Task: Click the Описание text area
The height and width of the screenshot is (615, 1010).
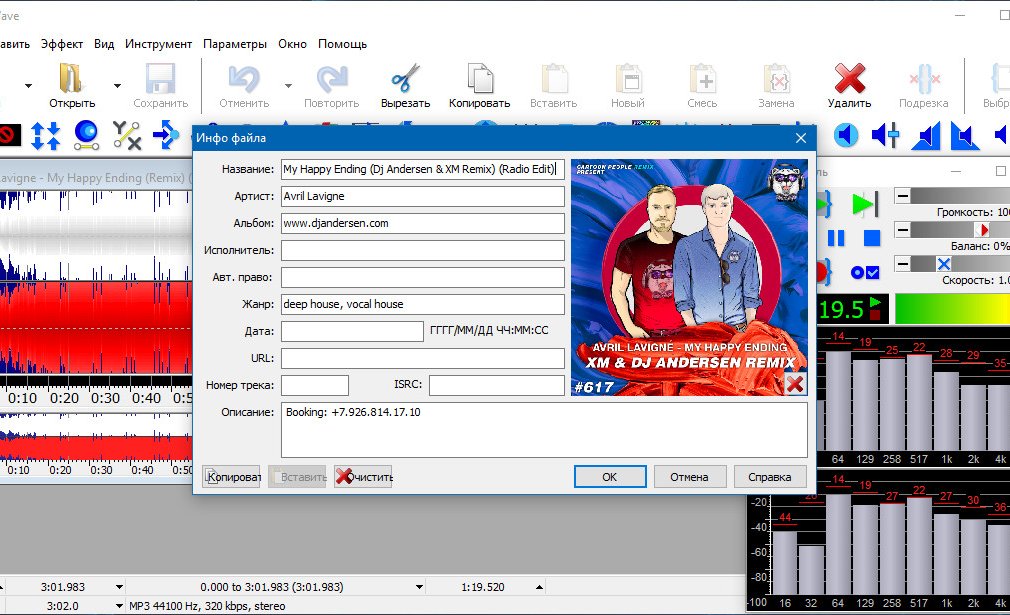Action: pos(544,430)
